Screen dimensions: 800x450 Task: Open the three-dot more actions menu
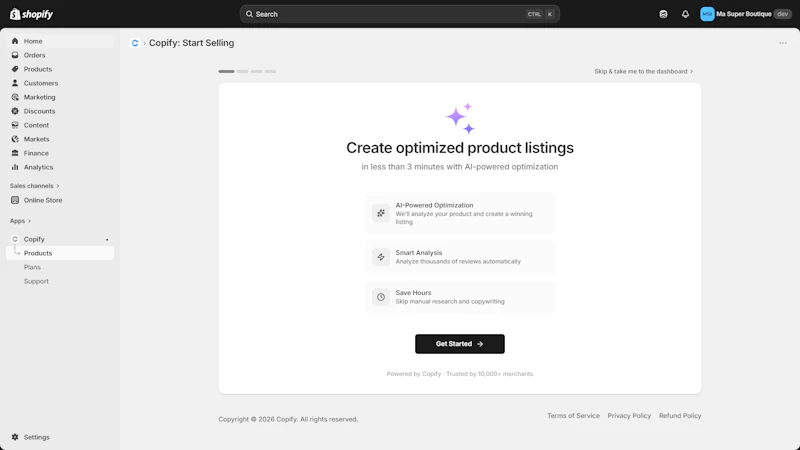point(783,43)
